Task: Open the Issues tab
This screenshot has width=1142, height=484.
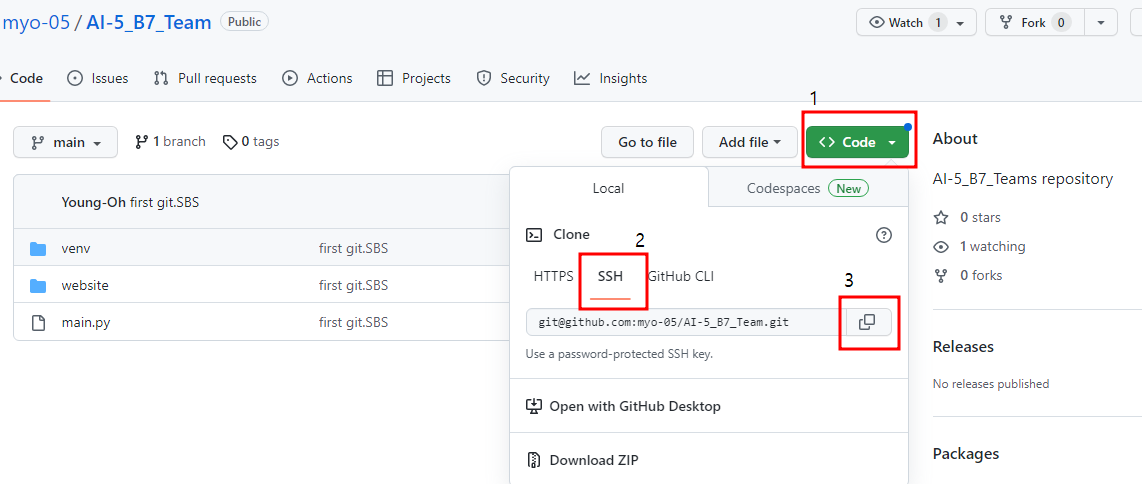Action: (x=98, y=79)
